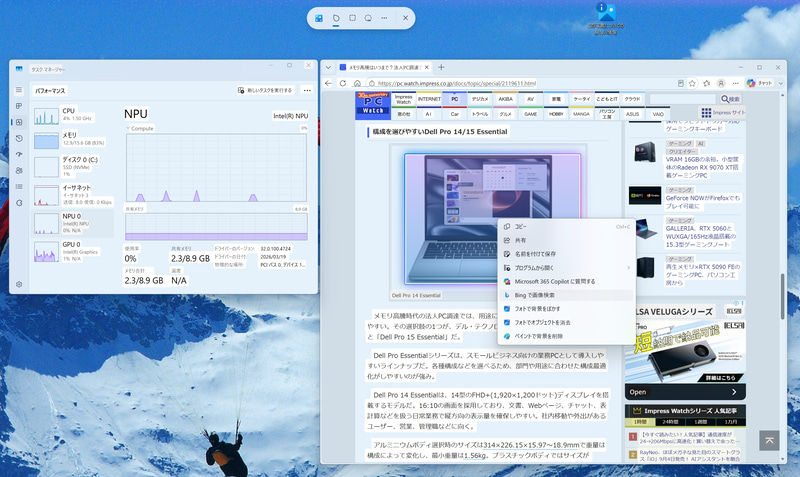Select the free-form snip mode in capture toolbar
Screen dimensions: 800x477
coord(336,18)
